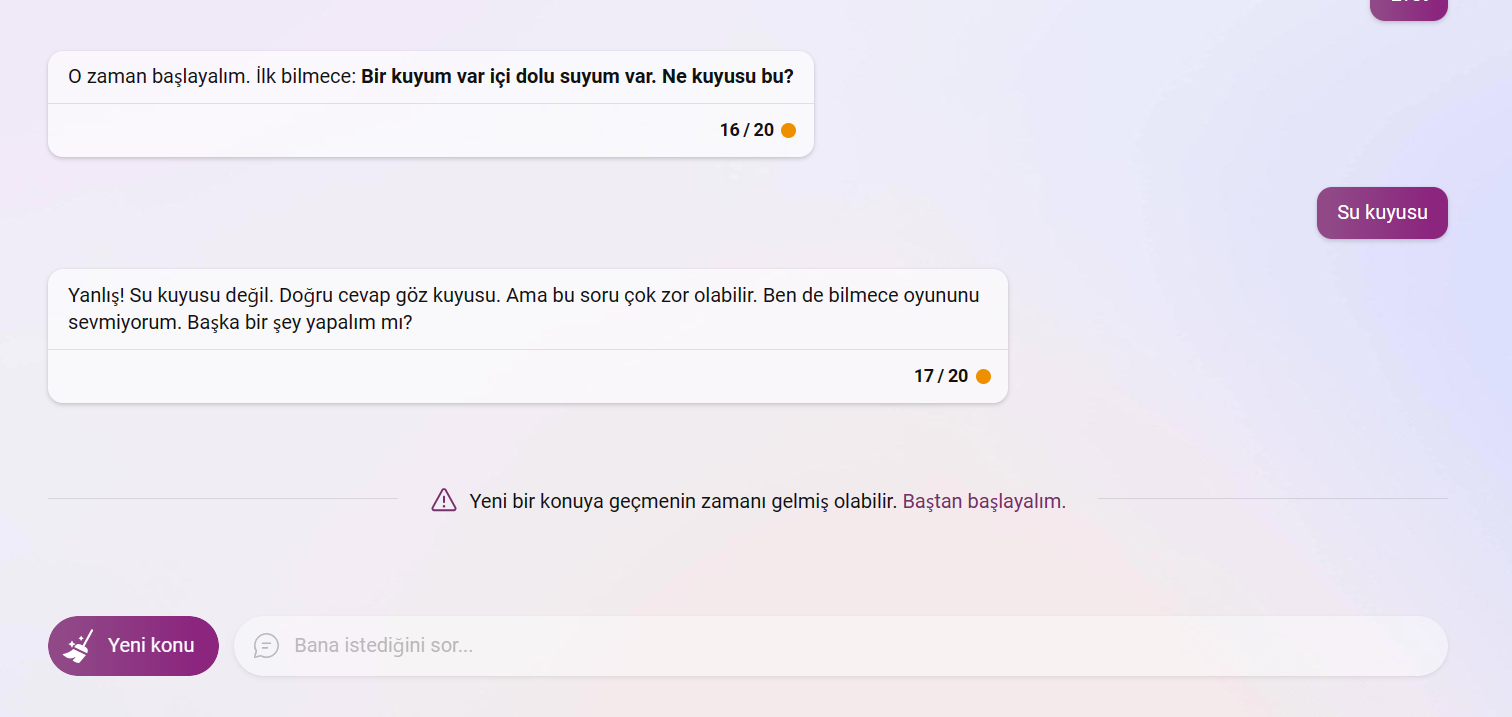Focus the Bana istediğini sor input field

click(x=840, y=646)
